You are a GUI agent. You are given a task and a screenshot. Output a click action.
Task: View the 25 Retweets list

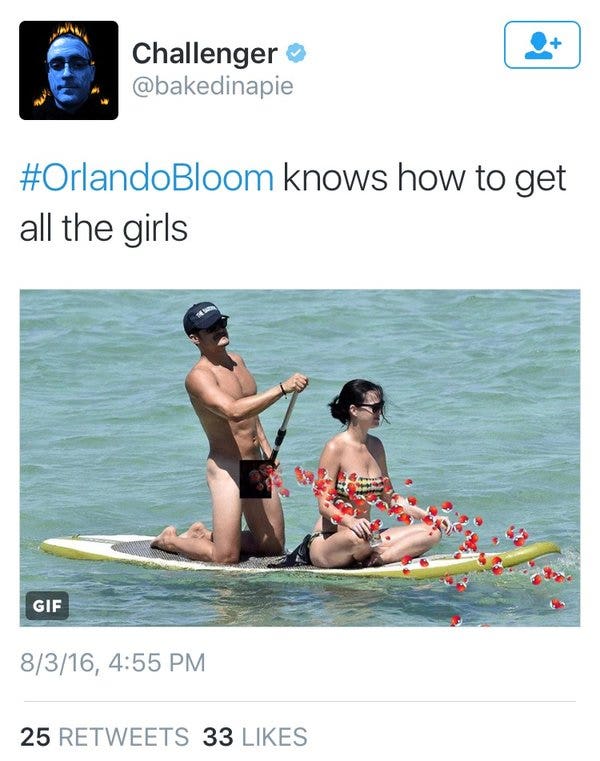point(104,737)
